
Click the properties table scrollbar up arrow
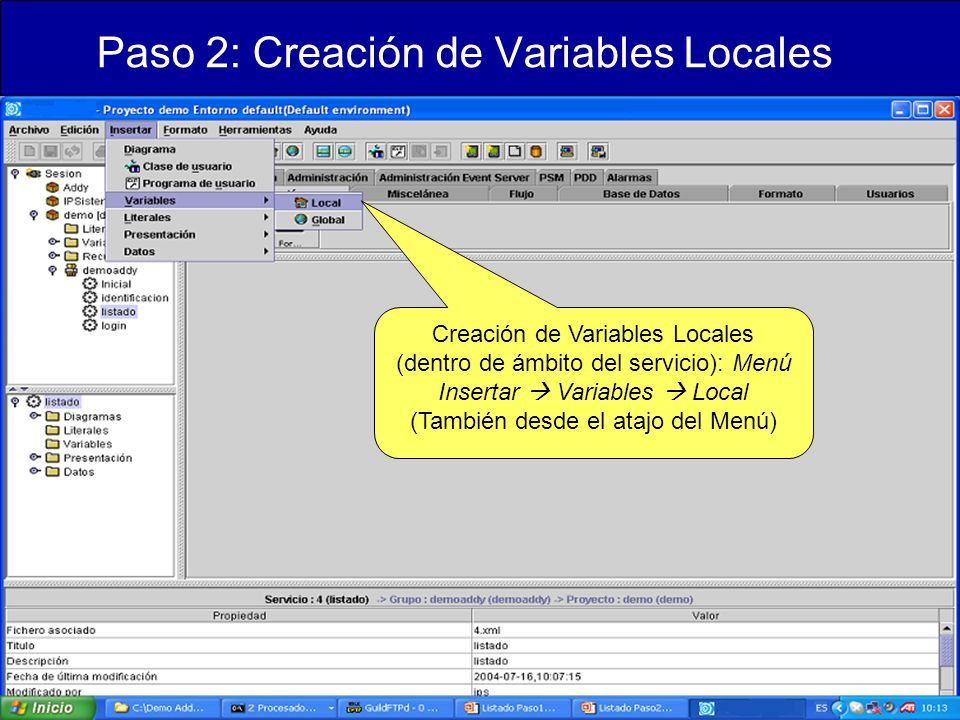947,629
